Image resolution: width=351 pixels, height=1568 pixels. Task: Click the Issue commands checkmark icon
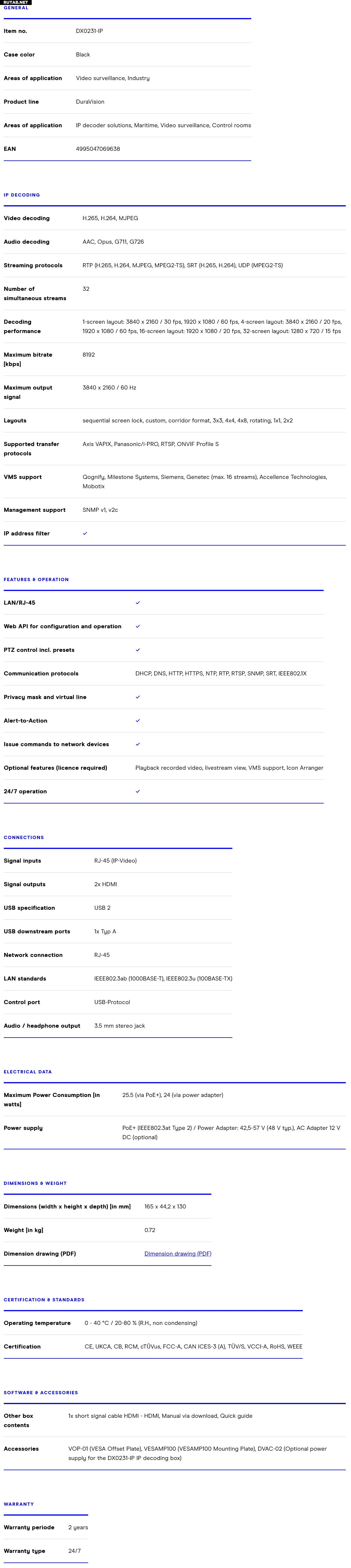pyautogui.click(x=138, y=744)
